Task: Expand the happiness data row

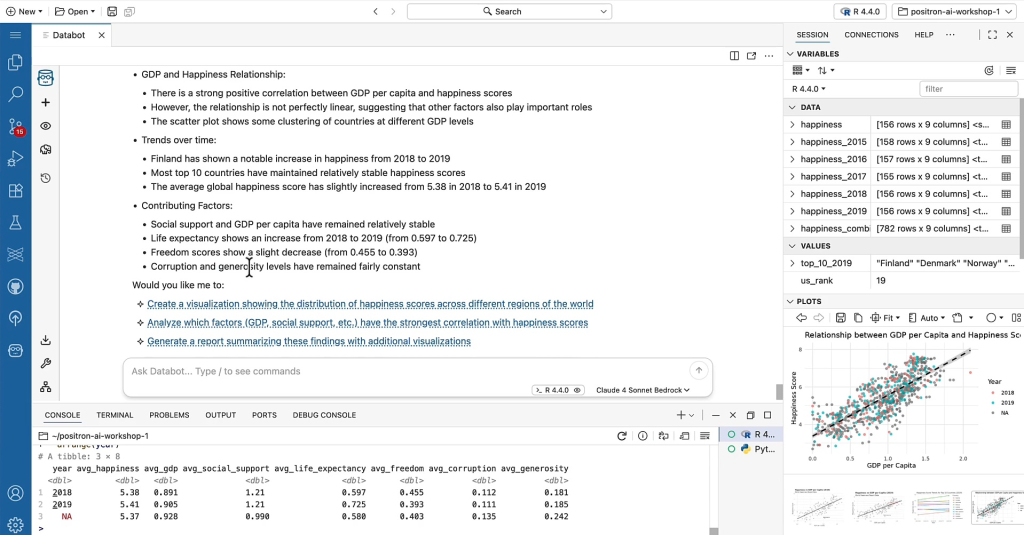Action: click(792, 124)
